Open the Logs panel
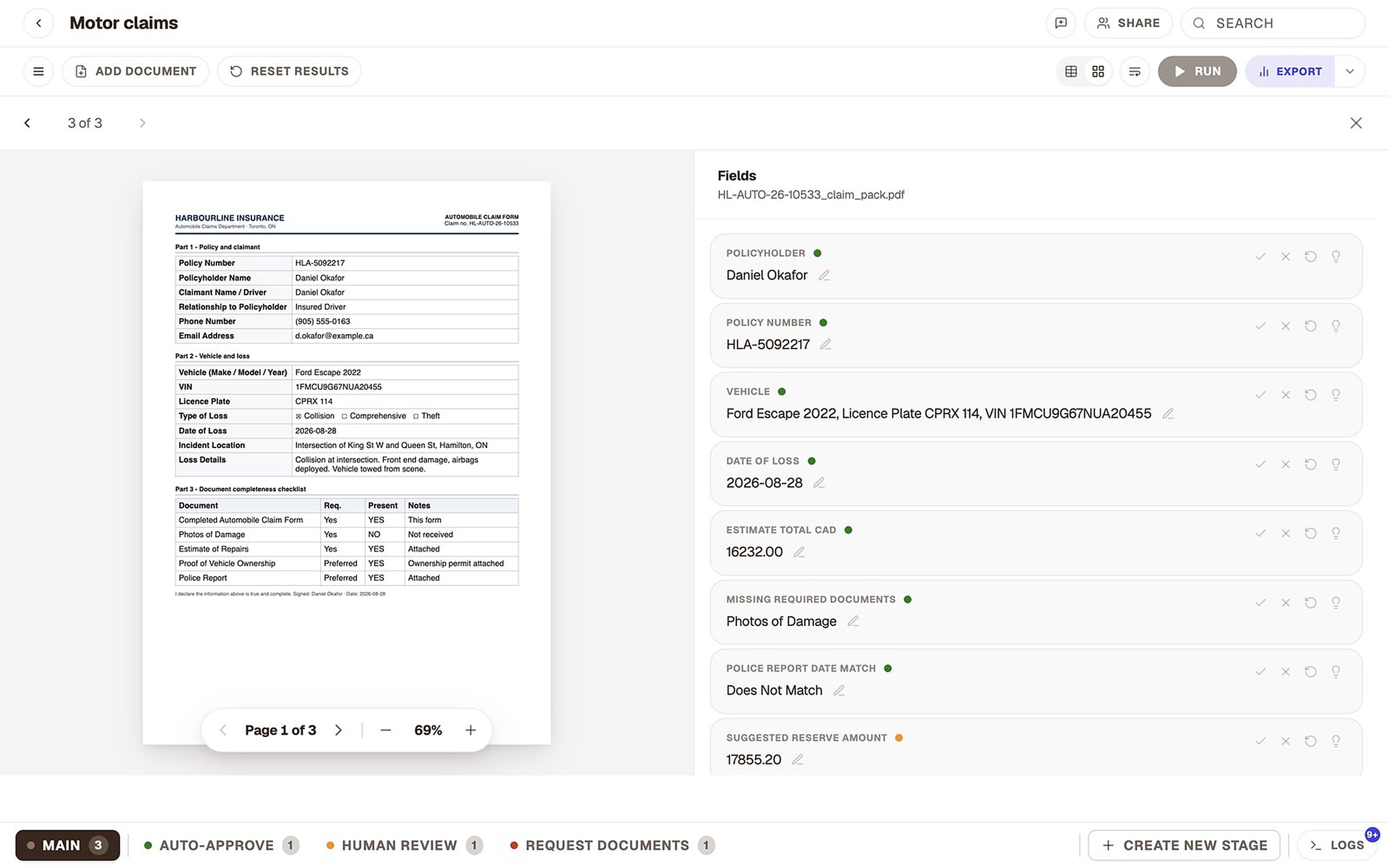The image size is (1389, 868). click(x=1336, y=845)
